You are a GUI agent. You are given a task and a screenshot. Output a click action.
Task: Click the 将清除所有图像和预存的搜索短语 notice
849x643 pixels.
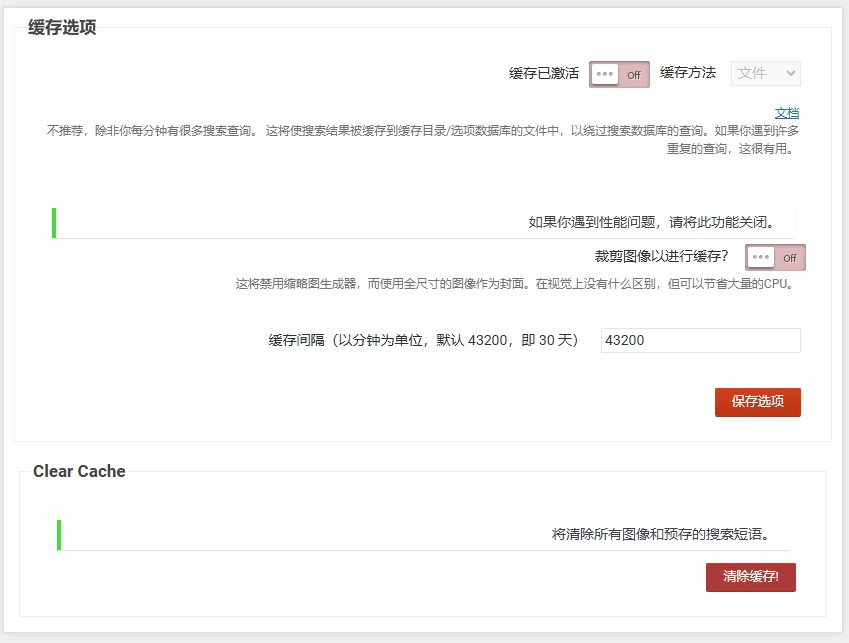click(x=420, y=534)
